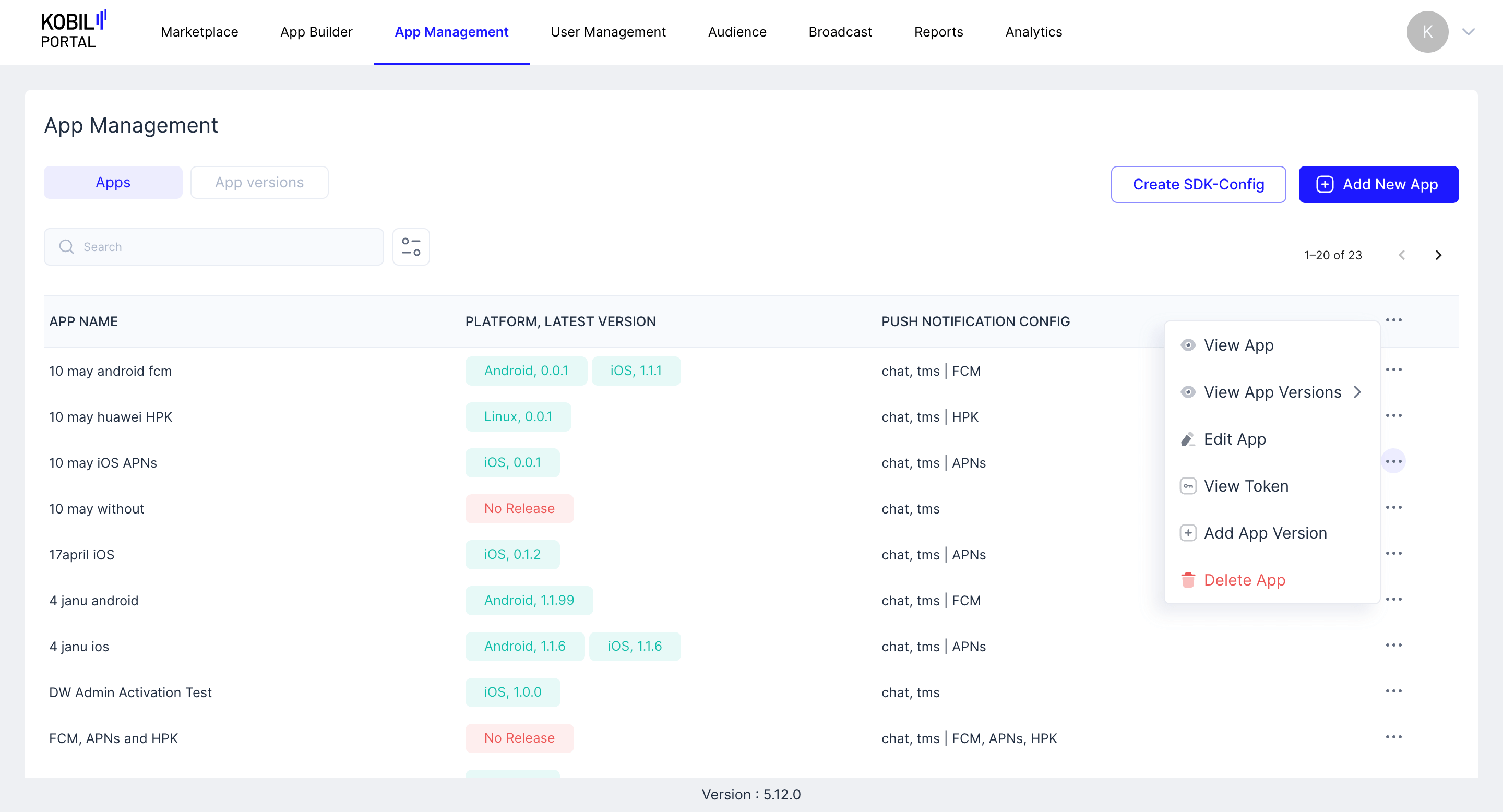Open the three-dot menu in table header
Screen dimensions: 1503x812
point(1393,320)
